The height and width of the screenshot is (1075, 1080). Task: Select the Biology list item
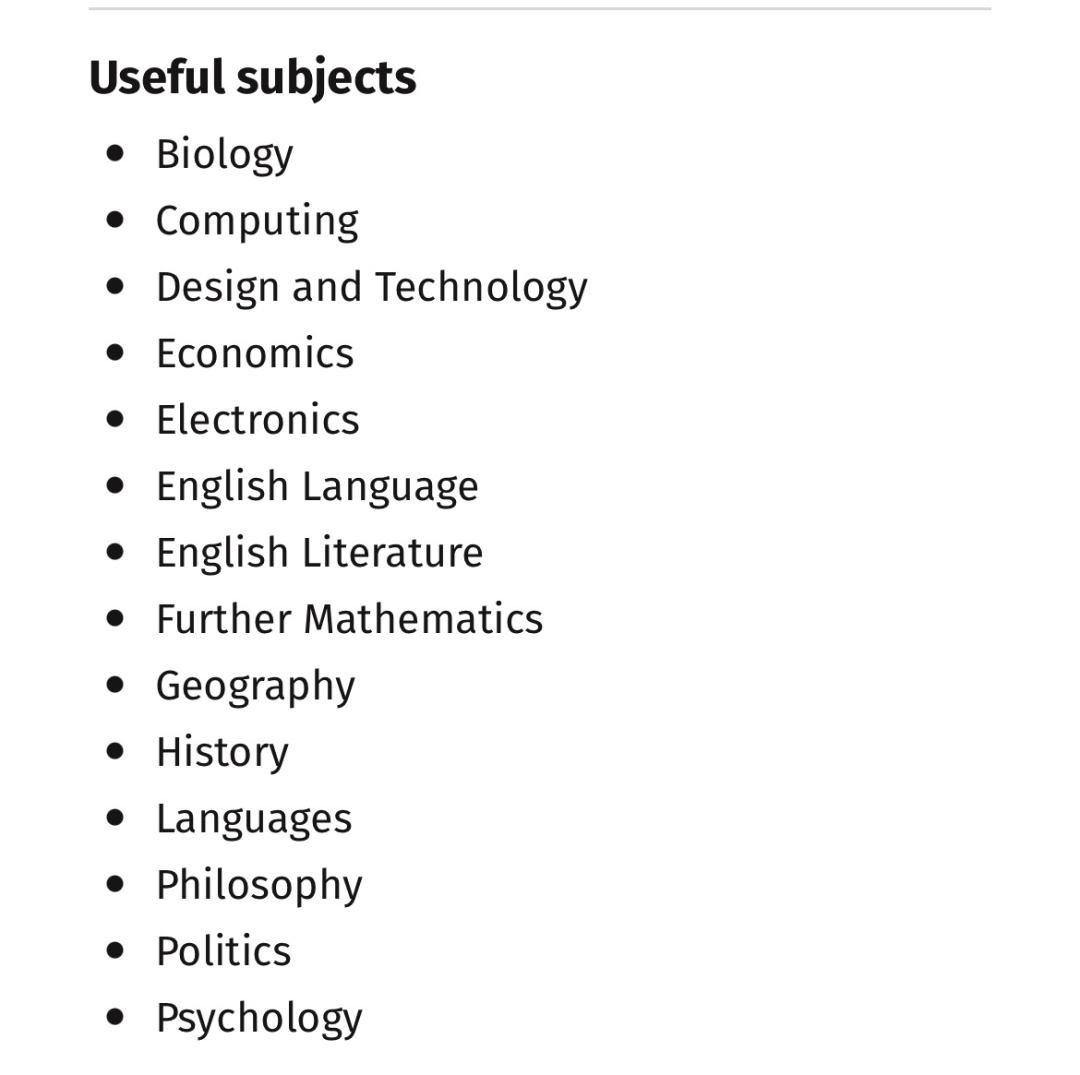225,155
